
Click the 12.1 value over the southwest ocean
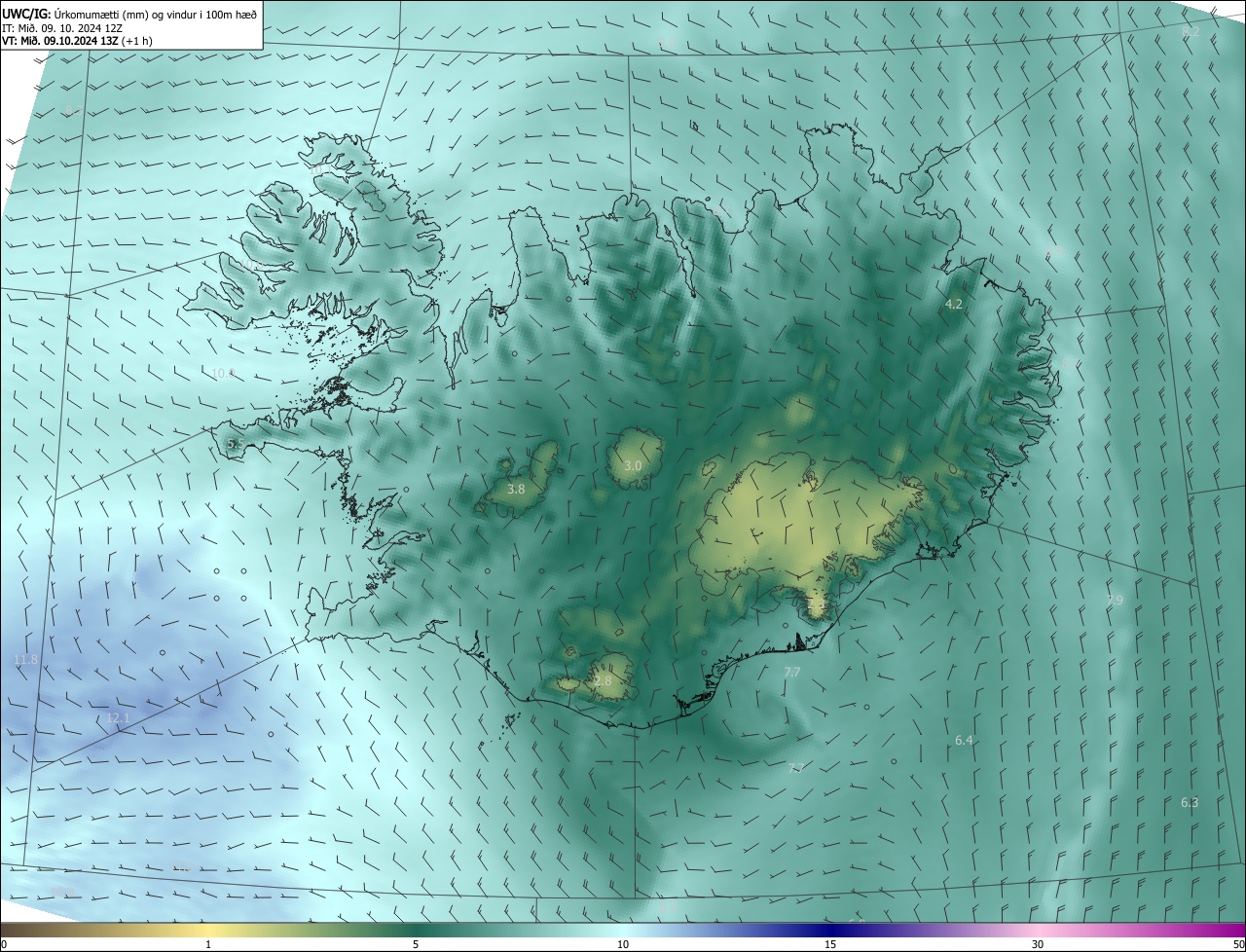click(118, 718)
